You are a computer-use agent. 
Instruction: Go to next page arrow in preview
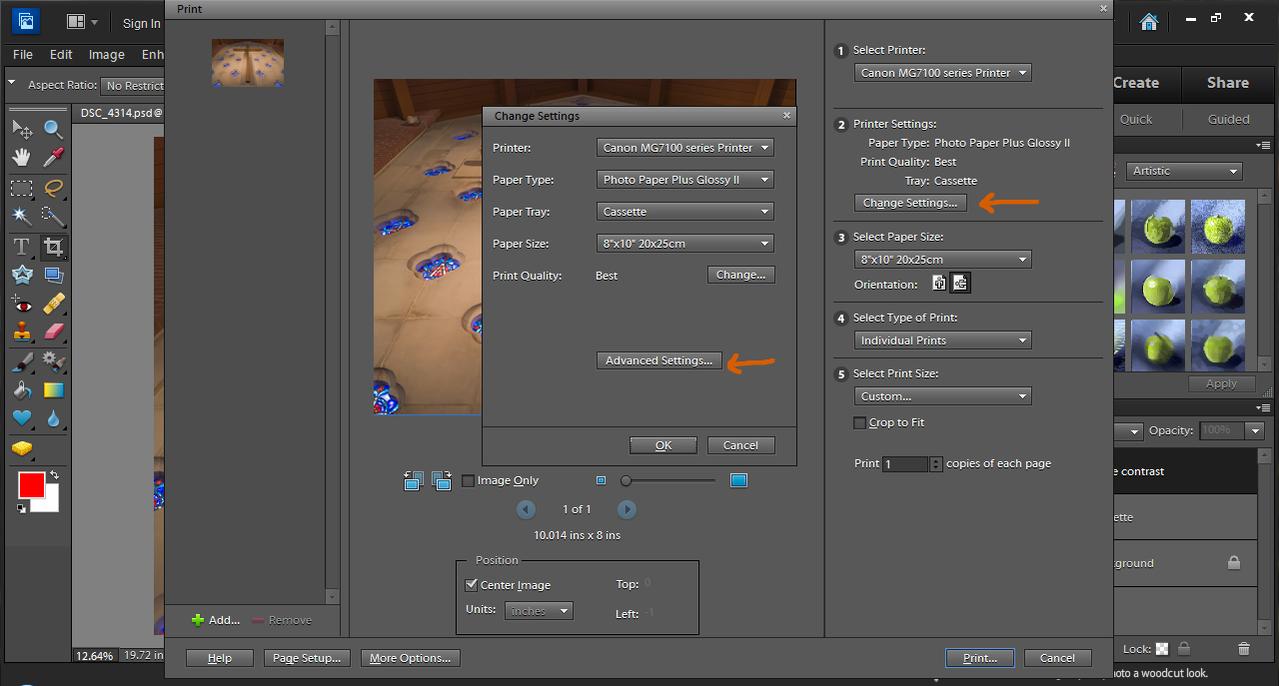click(626, 510)
